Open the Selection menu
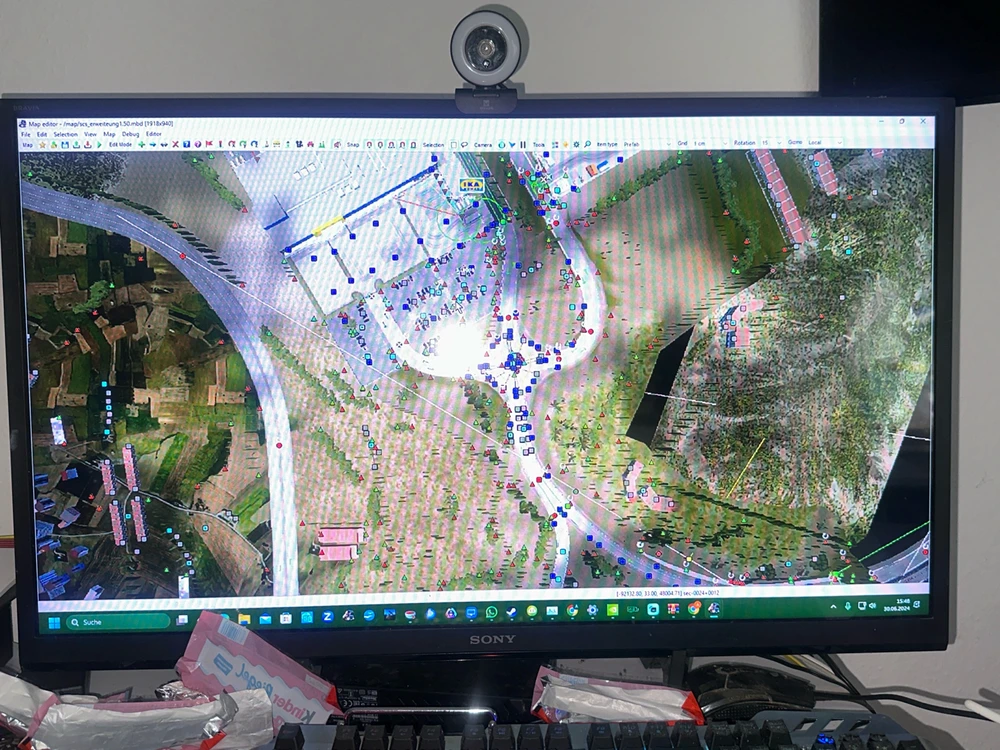Screen dimensions: 1000x750 pos(65,134)
